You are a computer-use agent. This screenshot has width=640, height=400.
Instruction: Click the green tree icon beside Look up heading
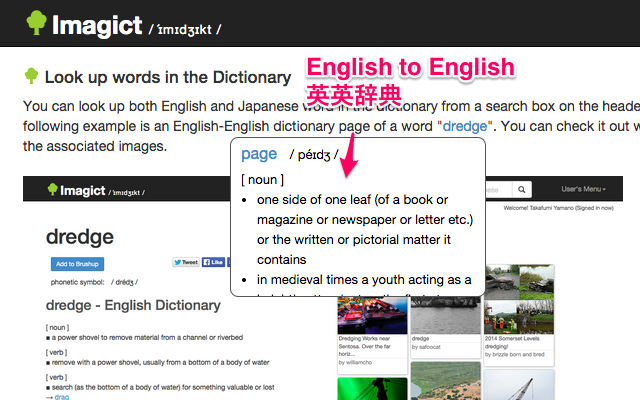31,76
